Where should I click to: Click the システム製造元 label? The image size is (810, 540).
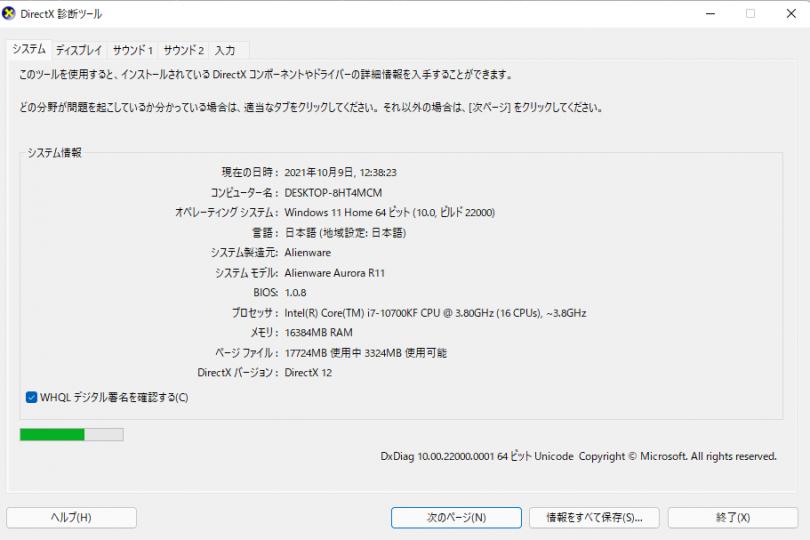tap(244, 253)
